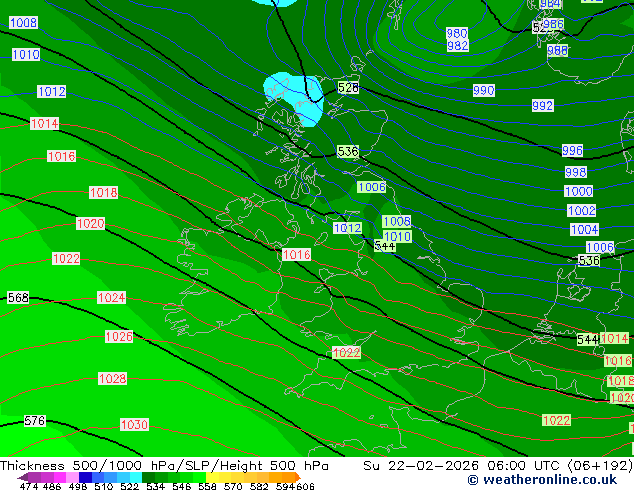Image resolution: width=634 pixels, height=490 pixels.
Task: Pick the bright yellow swatch above the 558 label
Action: click(x=212, y=477)
